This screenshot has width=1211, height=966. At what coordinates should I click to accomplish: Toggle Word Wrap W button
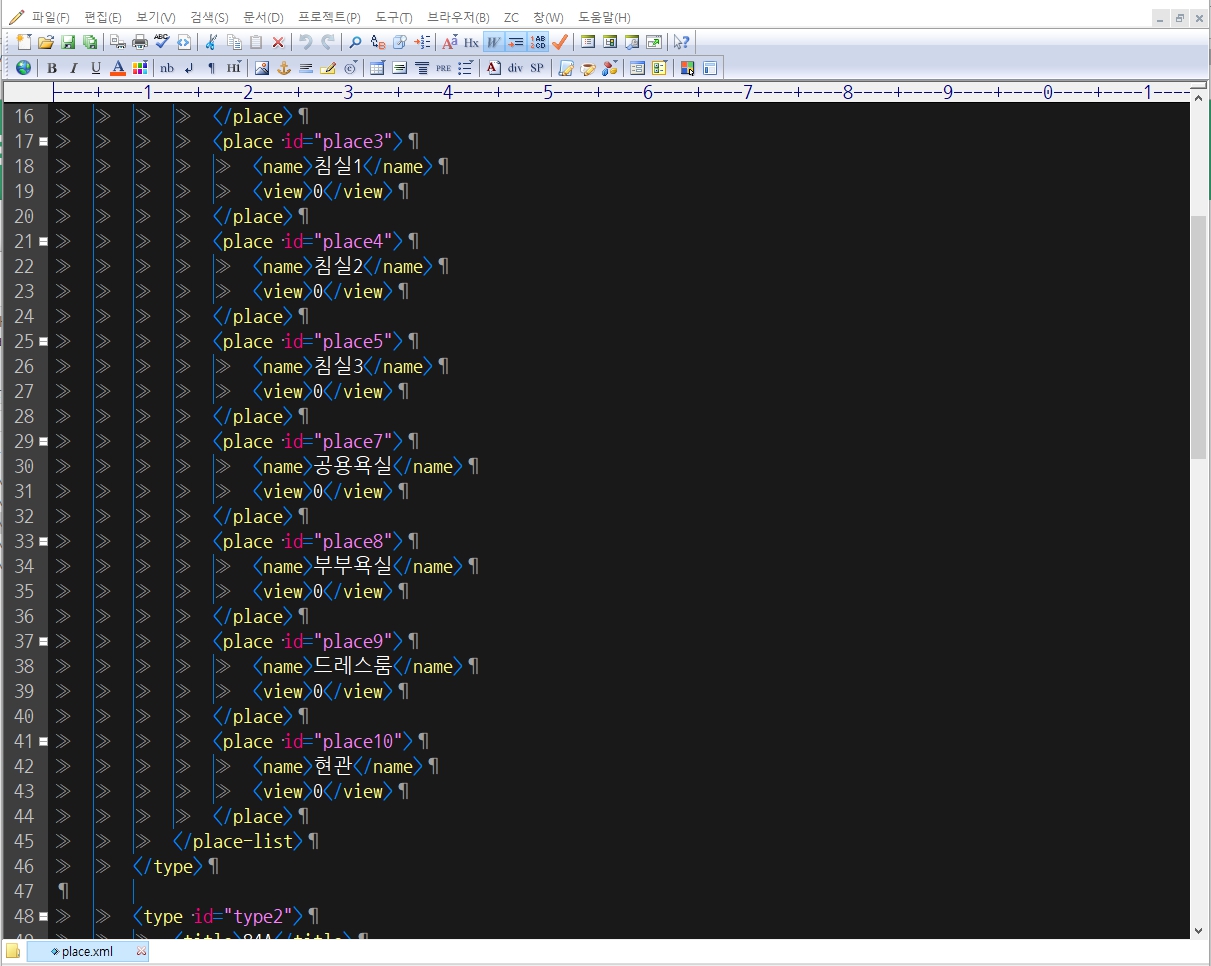(494, 42)
